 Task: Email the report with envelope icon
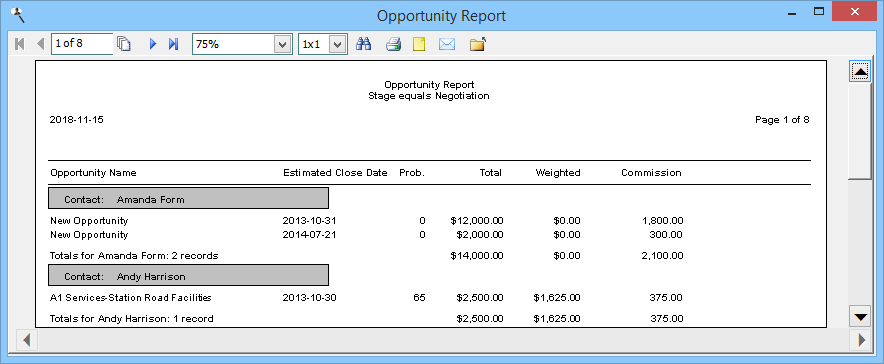pyautogui.click(x=447, y=44)
